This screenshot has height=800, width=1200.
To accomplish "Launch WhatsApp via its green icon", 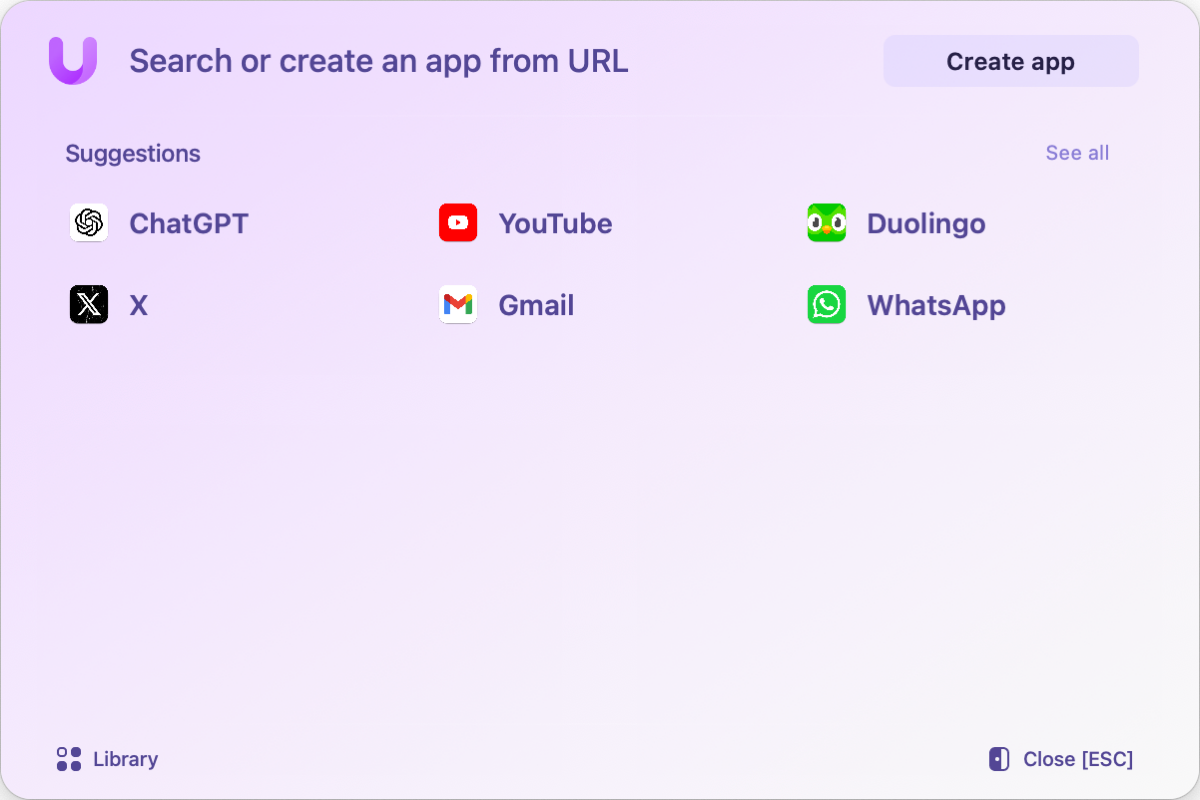I will (826, 305).
